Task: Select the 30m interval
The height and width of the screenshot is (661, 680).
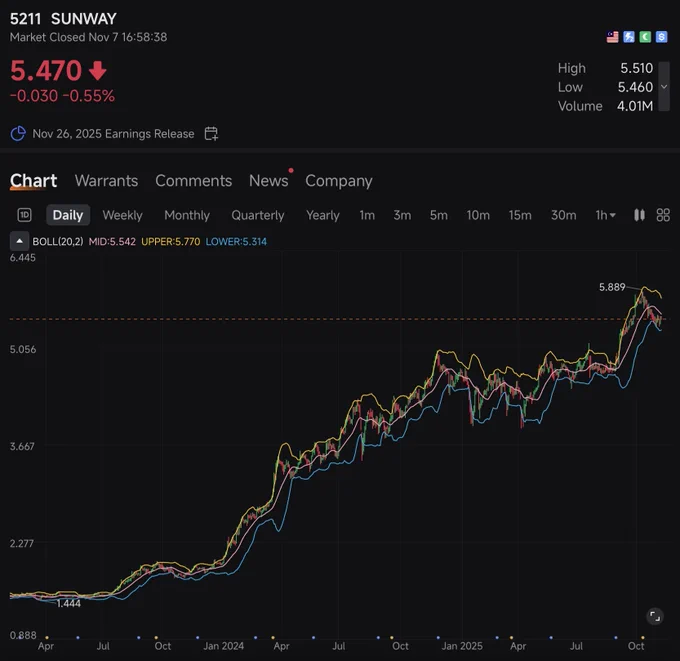Action: coord(563,215)
